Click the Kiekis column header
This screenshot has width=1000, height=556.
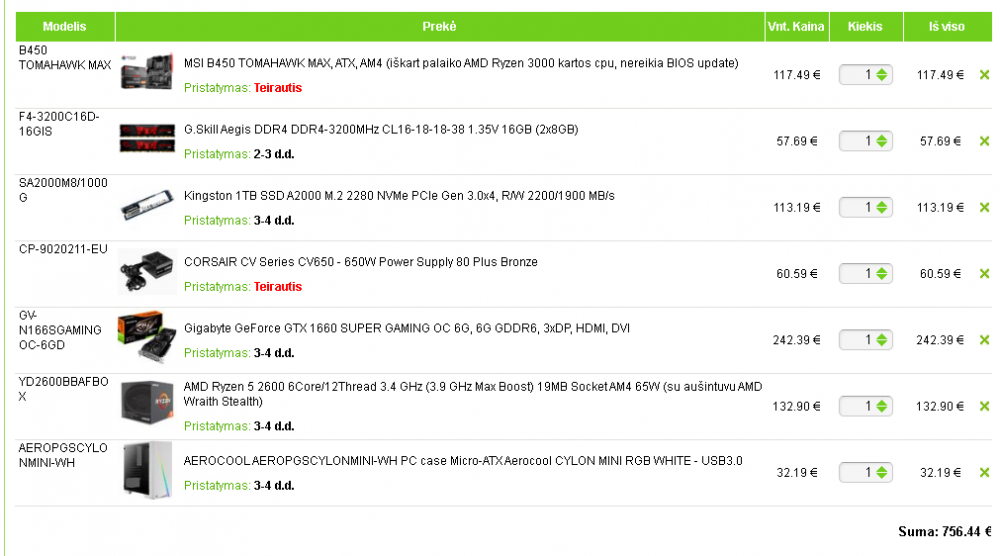point(865,27)
